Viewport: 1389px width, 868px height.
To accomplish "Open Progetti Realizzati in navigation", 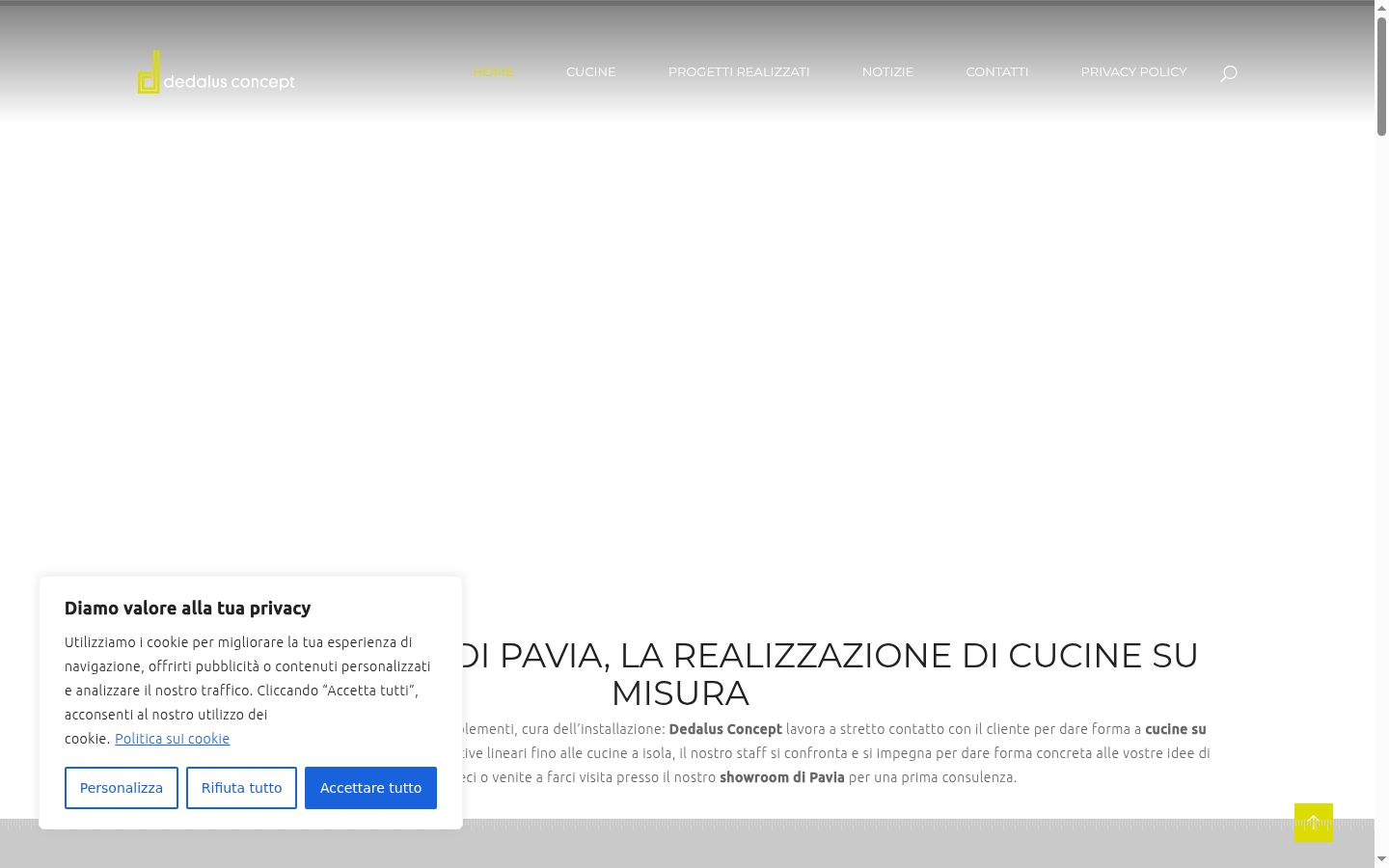I will (739, 71).
